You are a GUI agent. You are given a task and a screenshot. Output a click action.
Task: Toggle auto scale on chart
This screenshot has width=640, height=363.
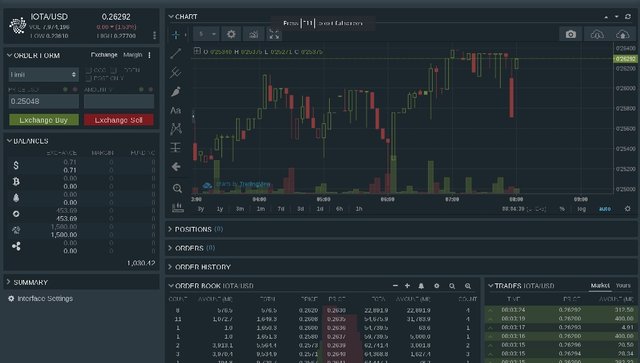(605, 209)
